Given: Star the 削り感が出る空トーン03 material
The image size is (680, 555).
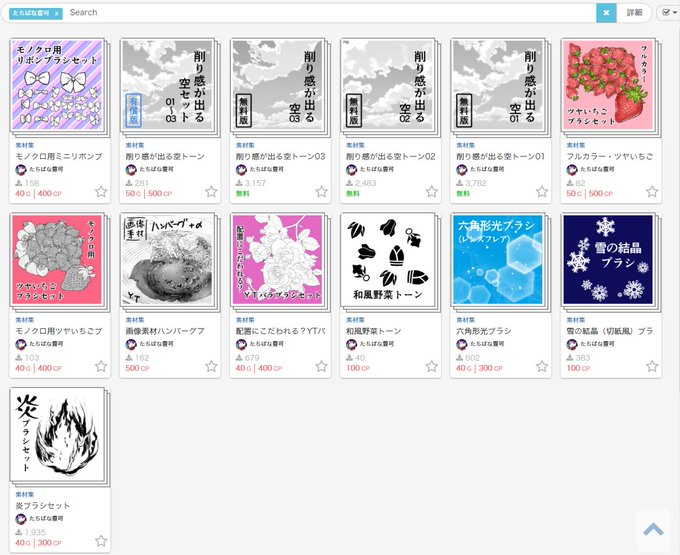Looking at the screenshot, I should click(x=321, y=192).
